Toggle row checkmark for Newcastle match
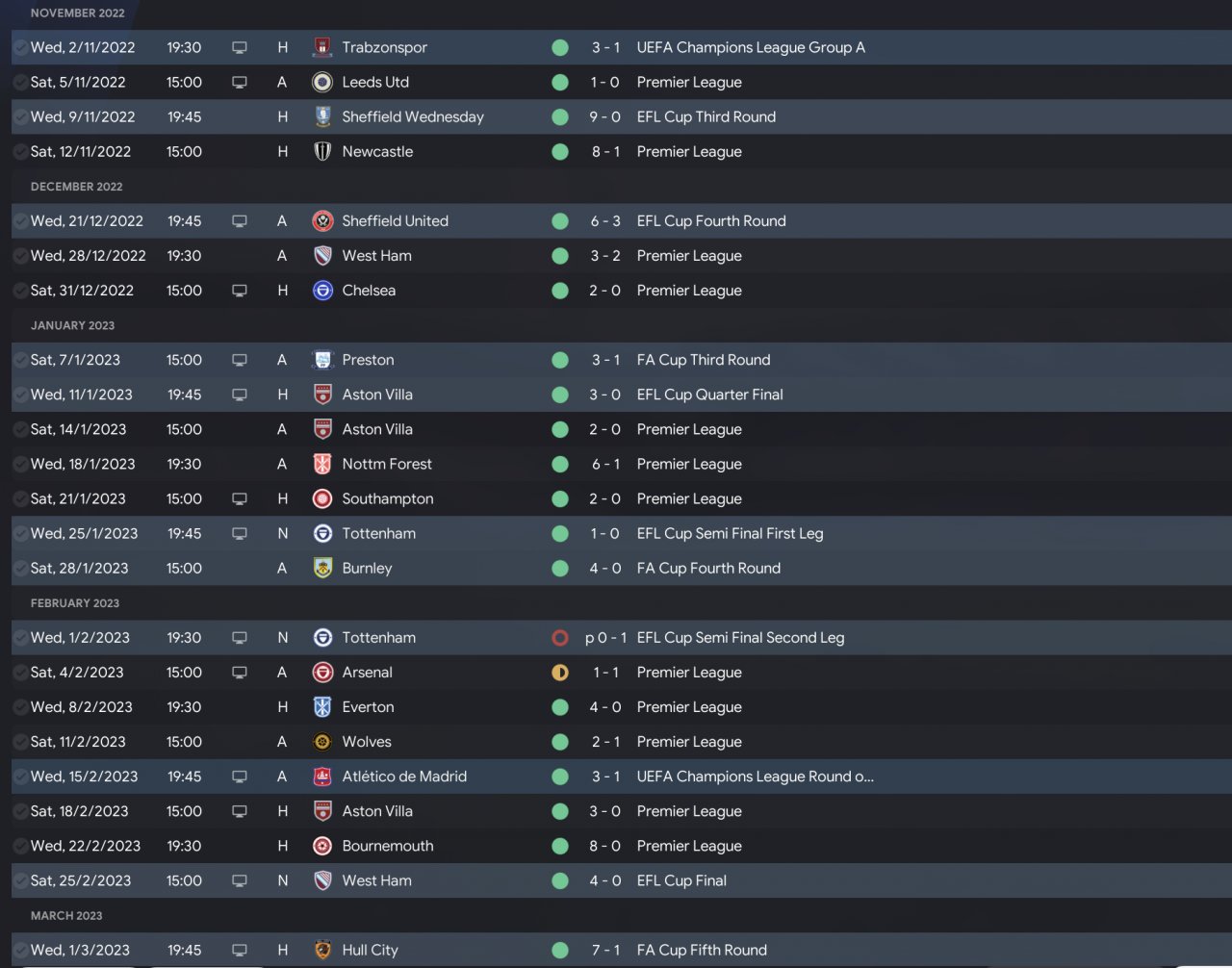 click(x=20, y=152)
